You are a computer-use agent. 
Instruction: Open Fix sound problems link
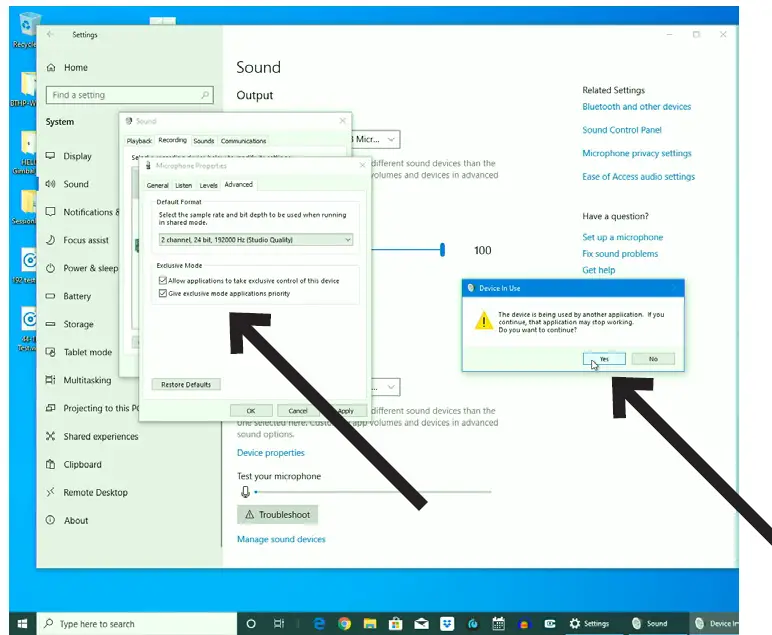pyautogui.click(x=620, y=254)
